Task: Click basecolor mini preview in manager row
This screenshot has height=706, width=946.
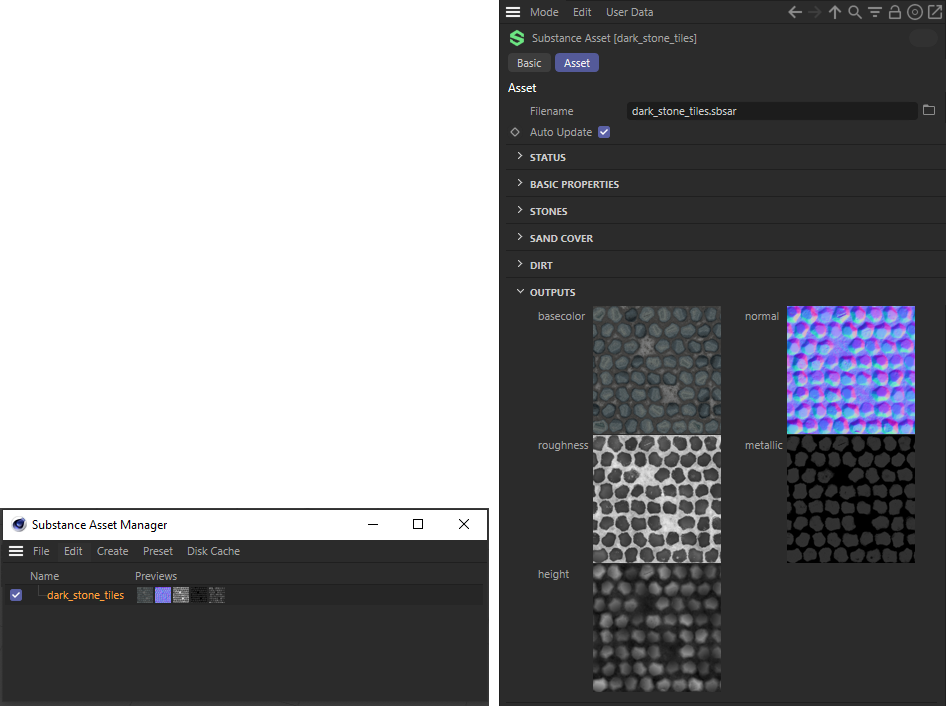Action: 145,595
